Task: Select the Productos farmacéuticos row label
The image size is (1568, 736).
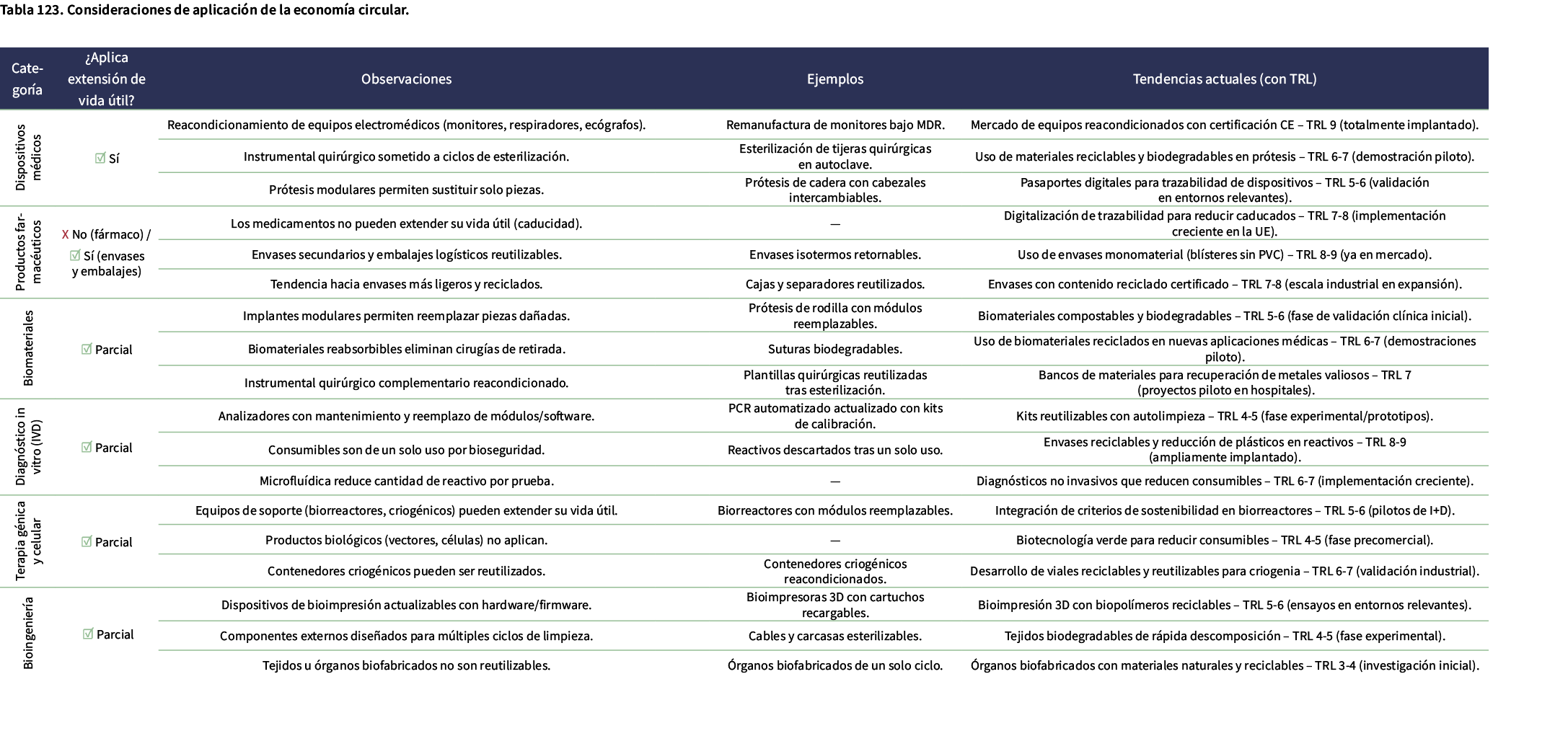Action: coord(28,252)
